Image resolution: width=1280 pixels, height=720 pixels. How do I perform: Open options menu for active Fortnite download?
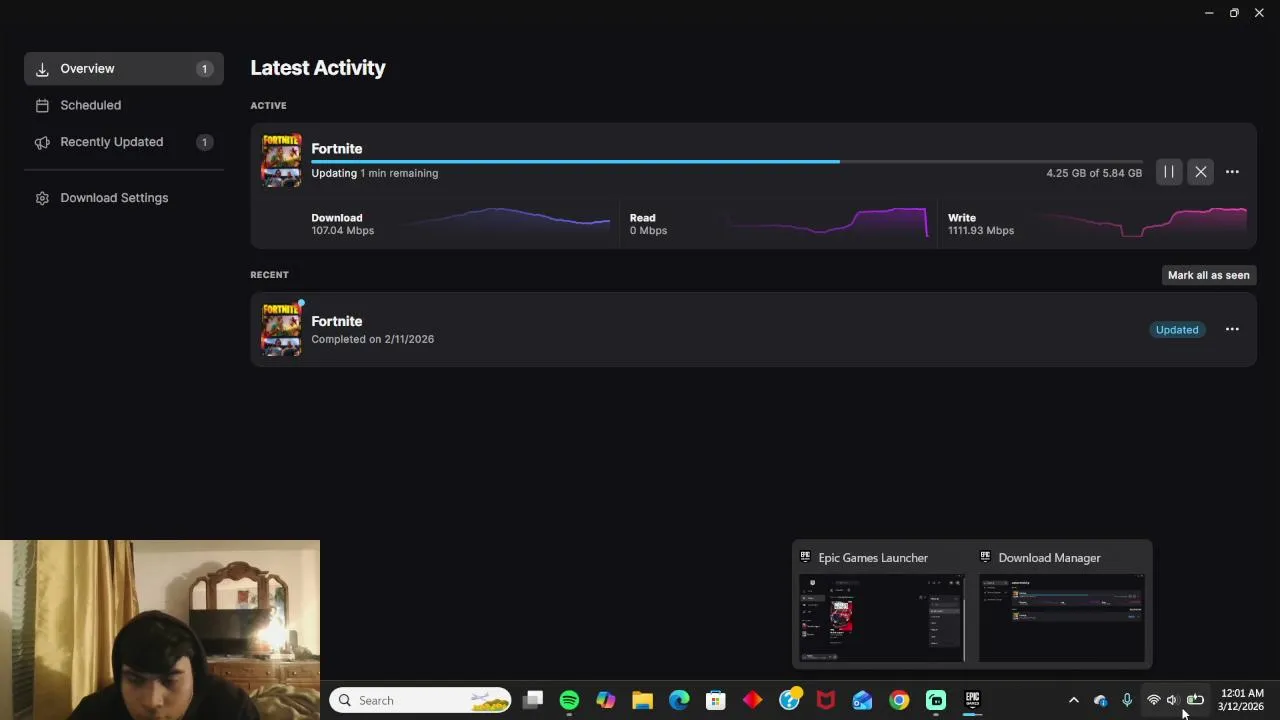click(1232, 172)
